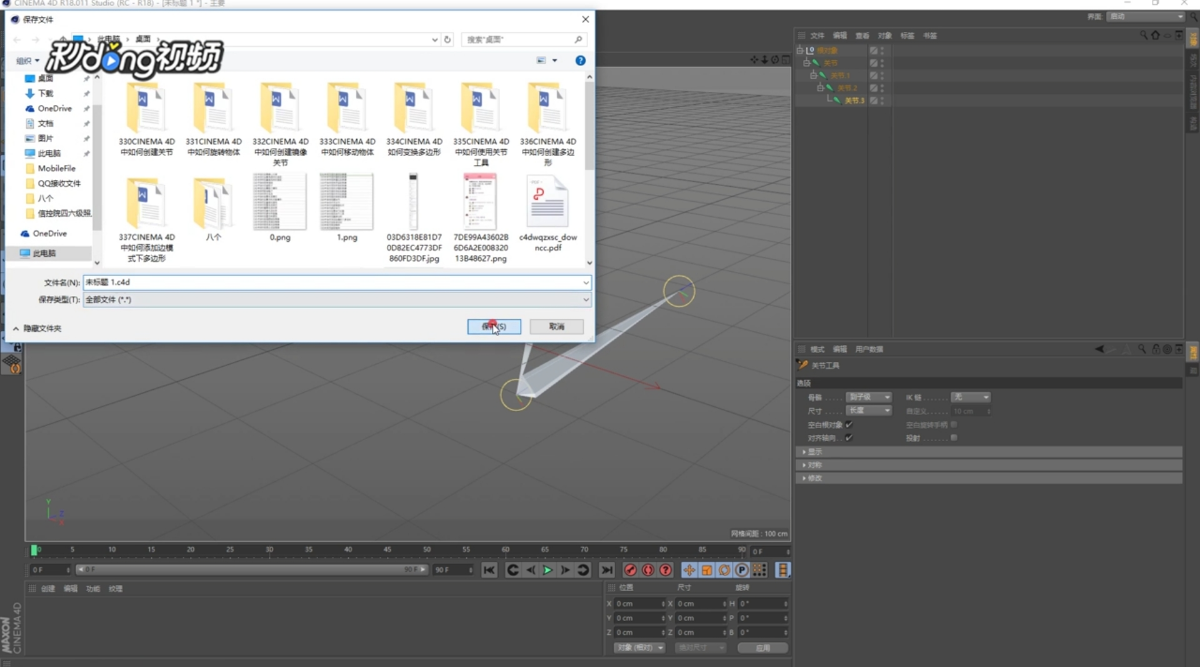Click the Autokeying icon
Screen dimensions: 1200x667
click(x=648, y=570)
